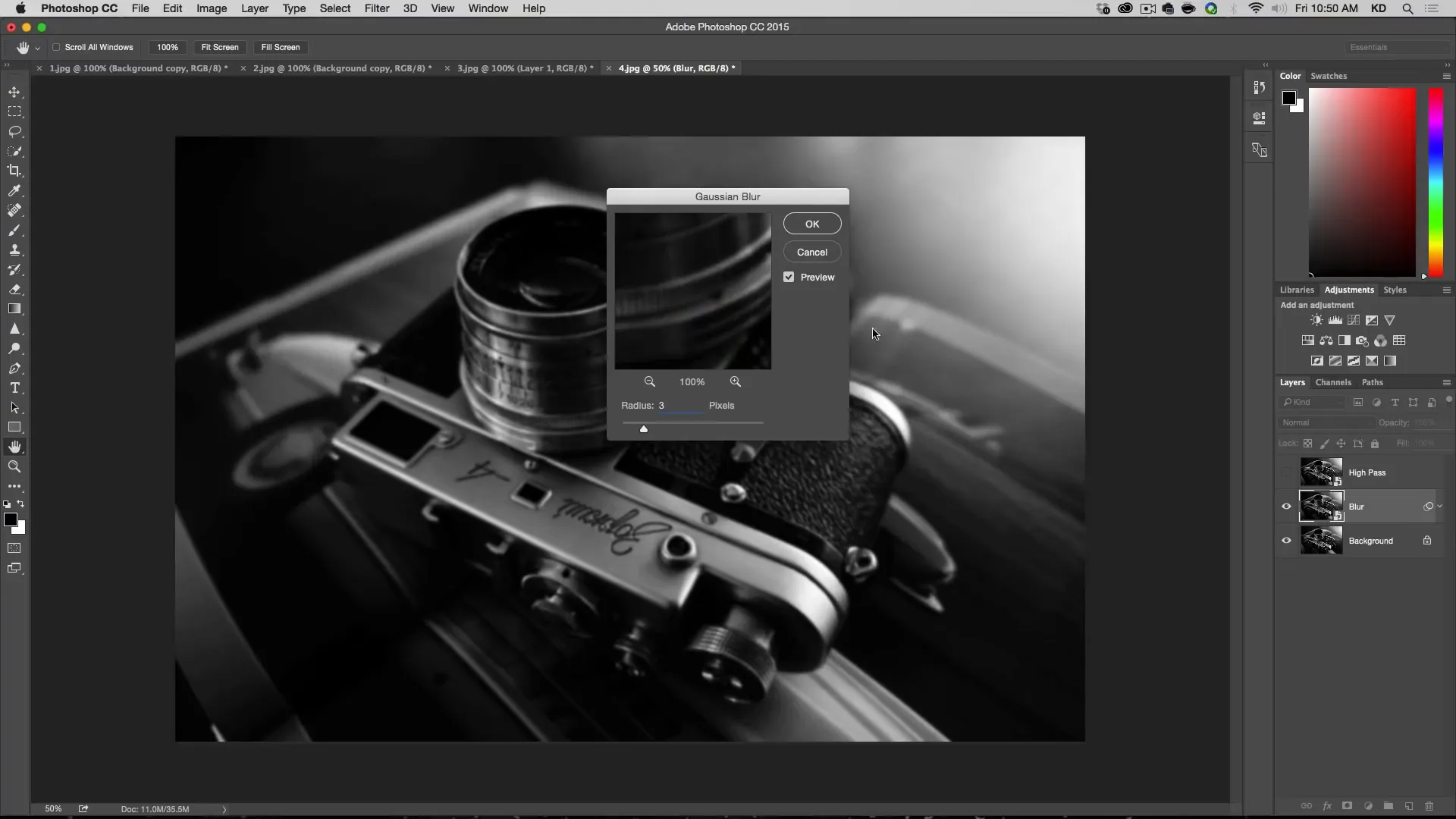This screenshot has height=819, width=1456.
Task: Hide the Blur layer visibility
Action: pos(1287,506)
